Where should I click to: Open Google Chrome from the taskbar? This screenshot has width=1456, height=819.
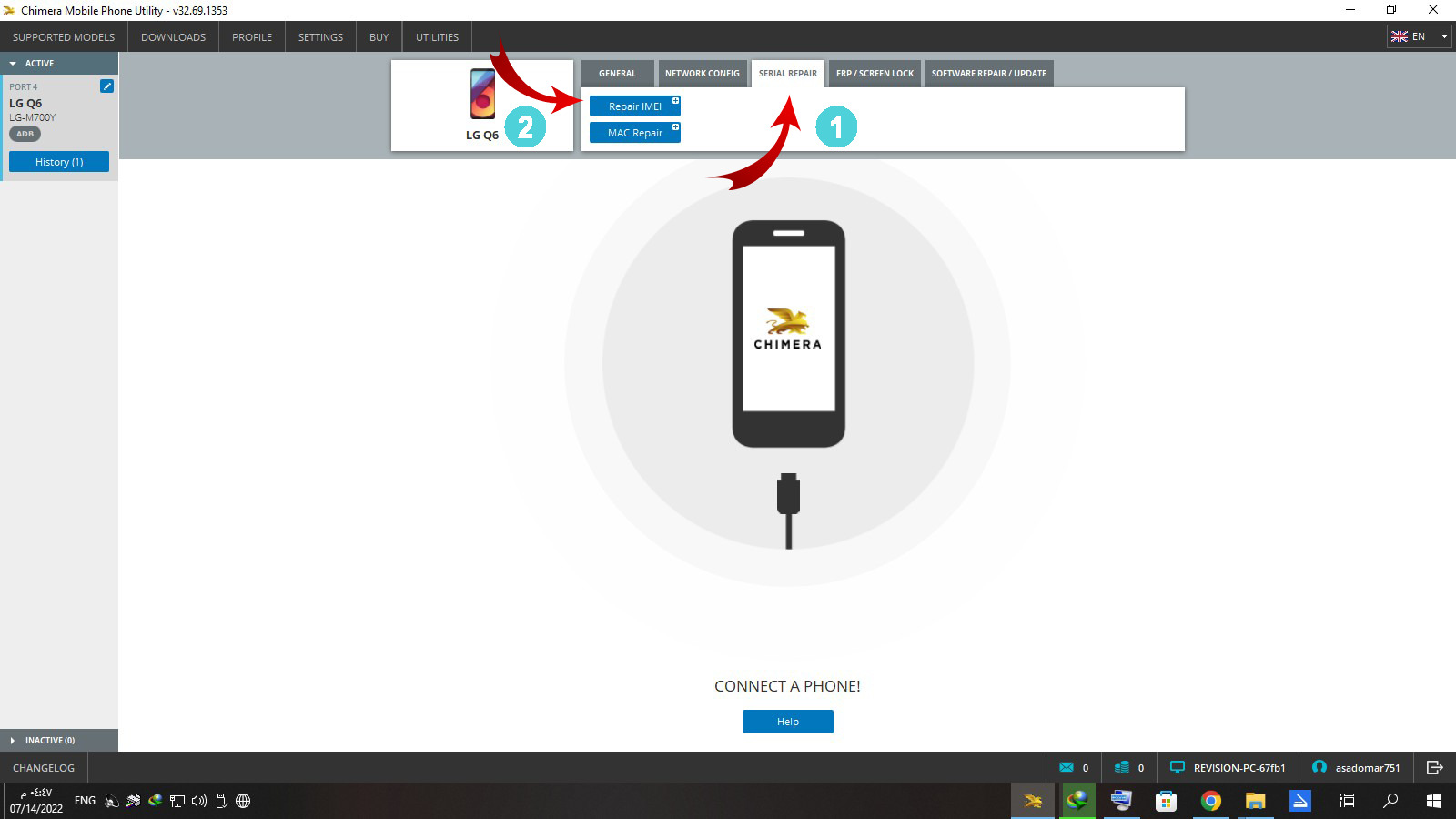point(1210,801)
